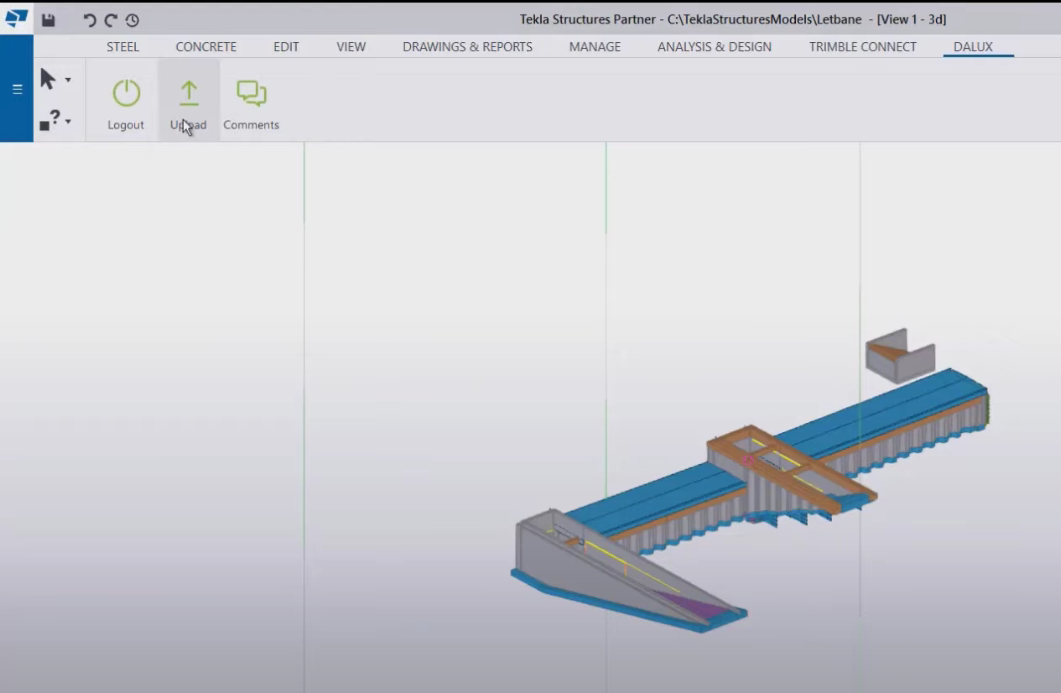1061x693 pixels.
Task: Open the undo history clock icon
Action: click(x=132, y=20)
